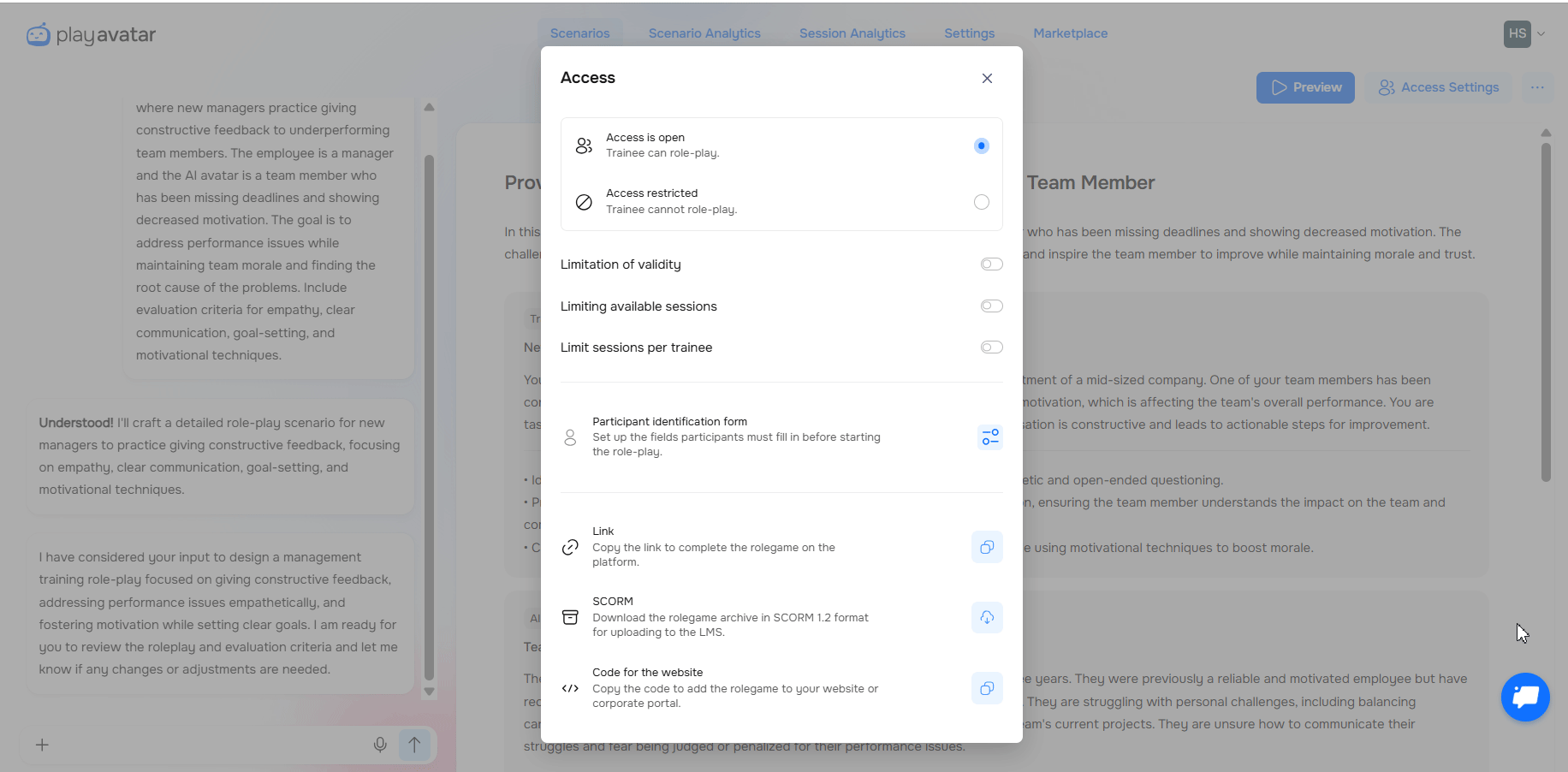Click the Preview button

pos(1304,87)
